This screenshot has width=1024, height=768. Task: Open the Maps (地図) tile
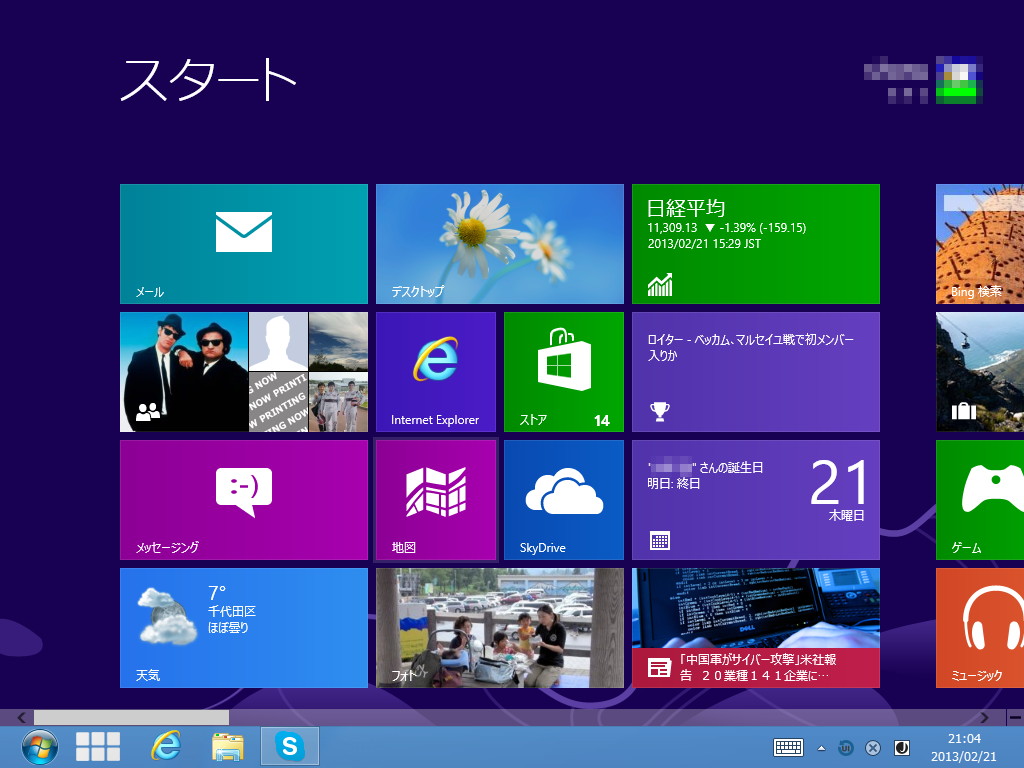[436, 500]
